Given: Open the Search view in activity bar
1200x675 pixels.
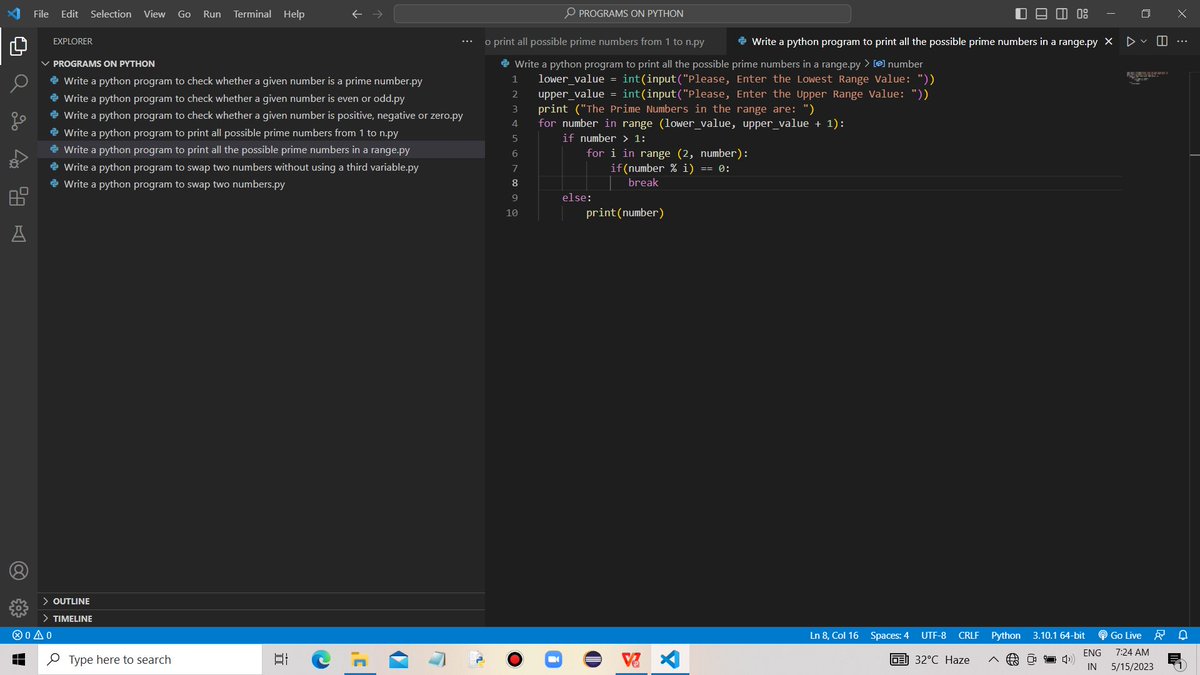Looking at the screenshot, I should [19, 84].
